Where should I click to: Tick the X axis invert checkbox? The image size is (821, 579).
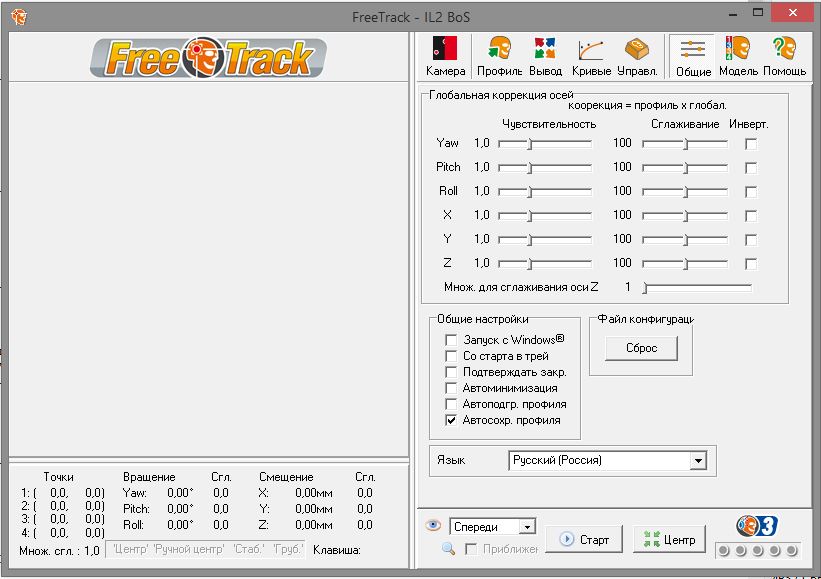coord(751,216)
